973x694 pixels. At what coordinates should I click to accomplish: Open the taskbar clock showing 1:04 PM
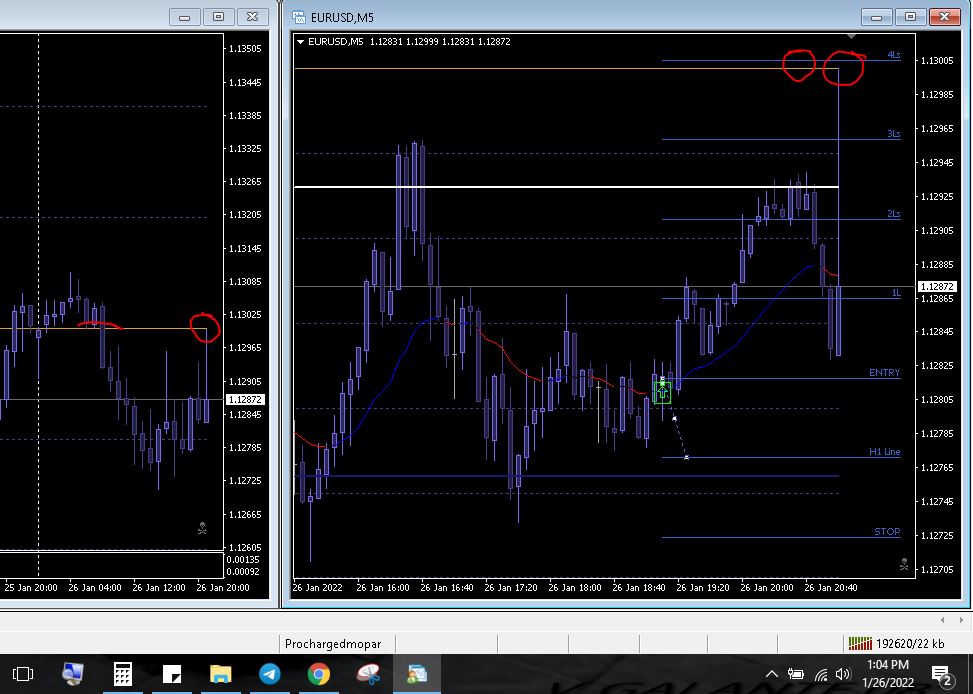(x=887, y=674)
